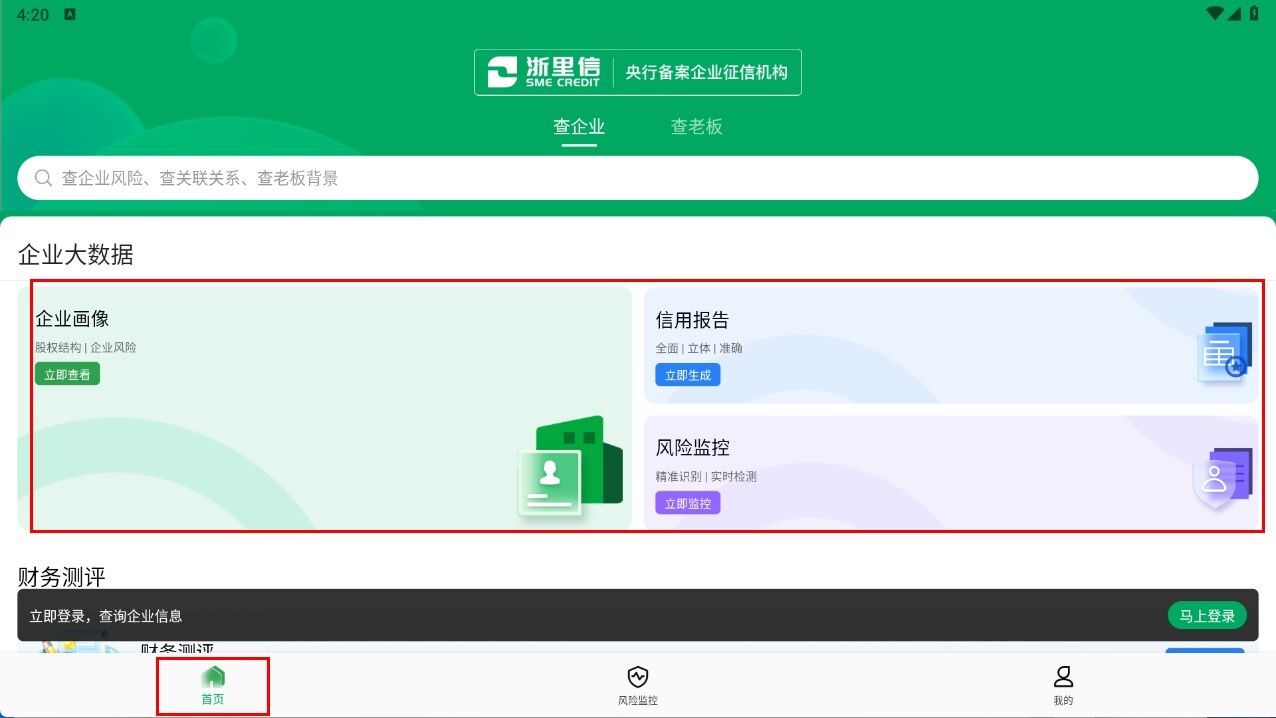Switch to the 查老板 tab
This screenshot has height=718, width=1276.
tap(696, 127)
